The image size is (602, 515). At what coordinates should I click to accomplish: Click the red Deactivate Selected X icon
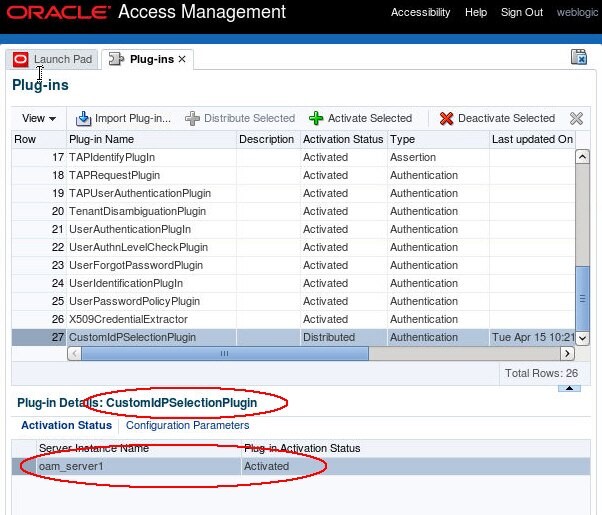click(446, 118)
